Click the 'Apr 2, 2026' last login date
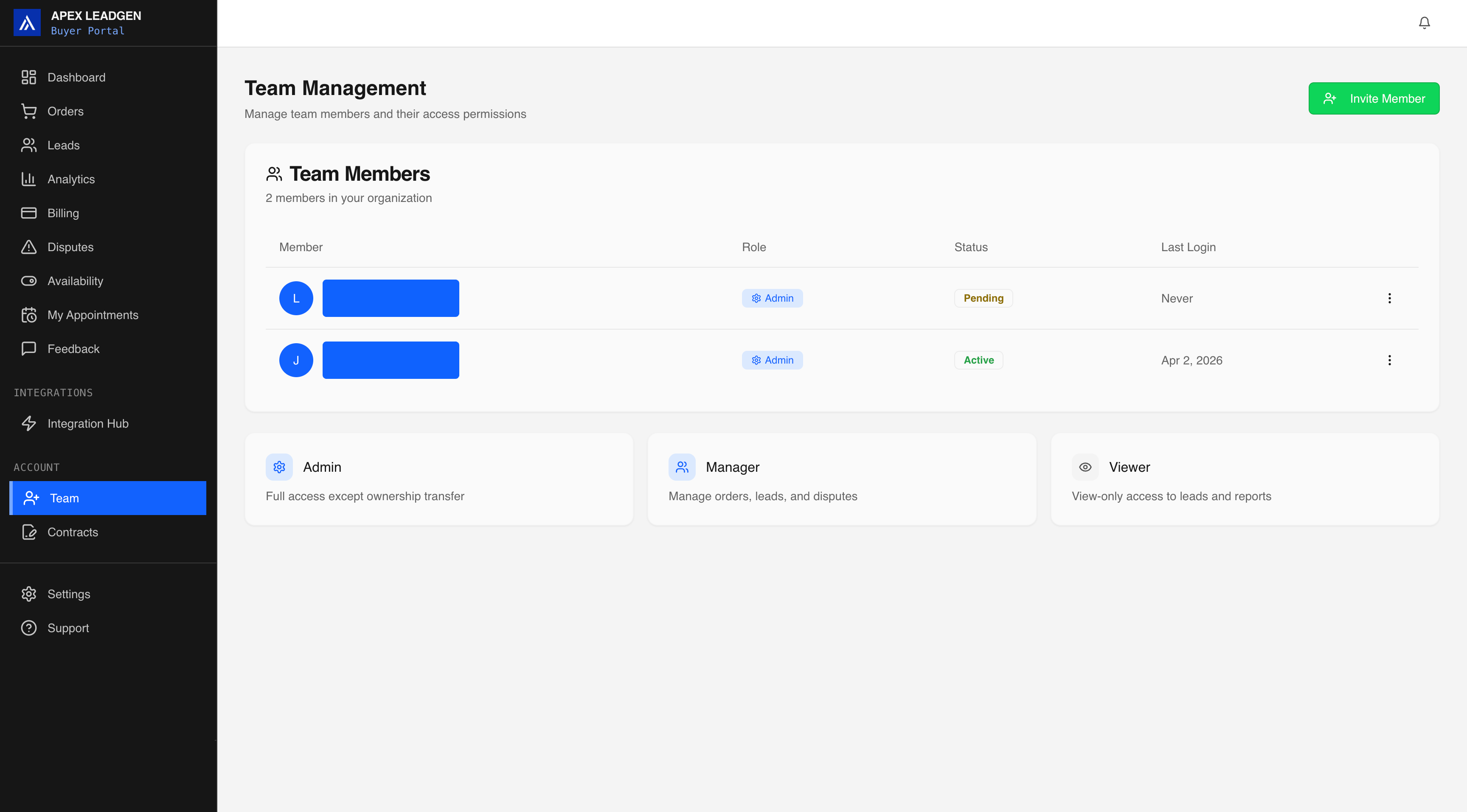The image size is (1467, 812). click(x=1192, y=360)
